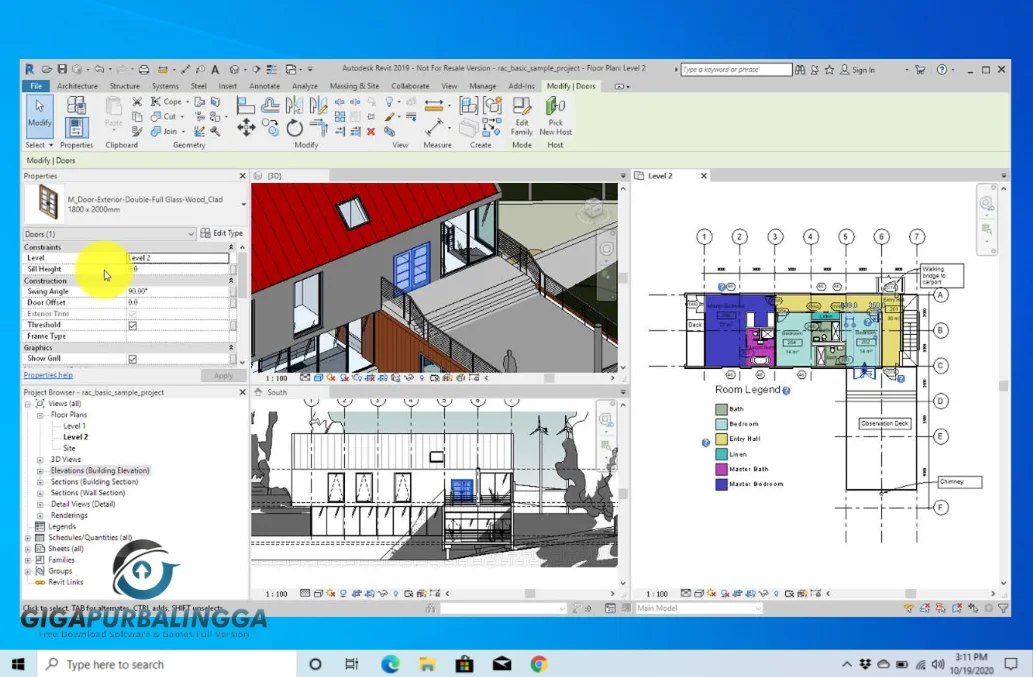Image resolution: width=1033 pixels, height=677 pixels.
Task: Click the Move tool icon
Action: tap(246, 128)
